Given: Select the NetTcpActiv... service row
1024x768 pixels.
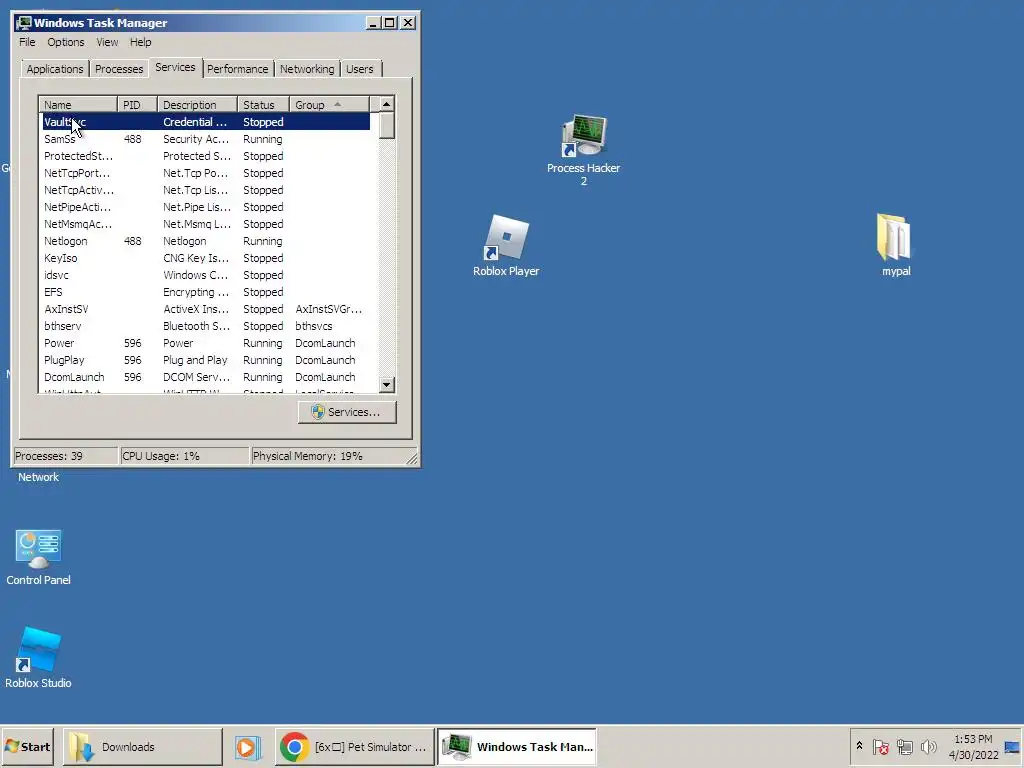Looking at the screenshot, I should click(206, 190).
